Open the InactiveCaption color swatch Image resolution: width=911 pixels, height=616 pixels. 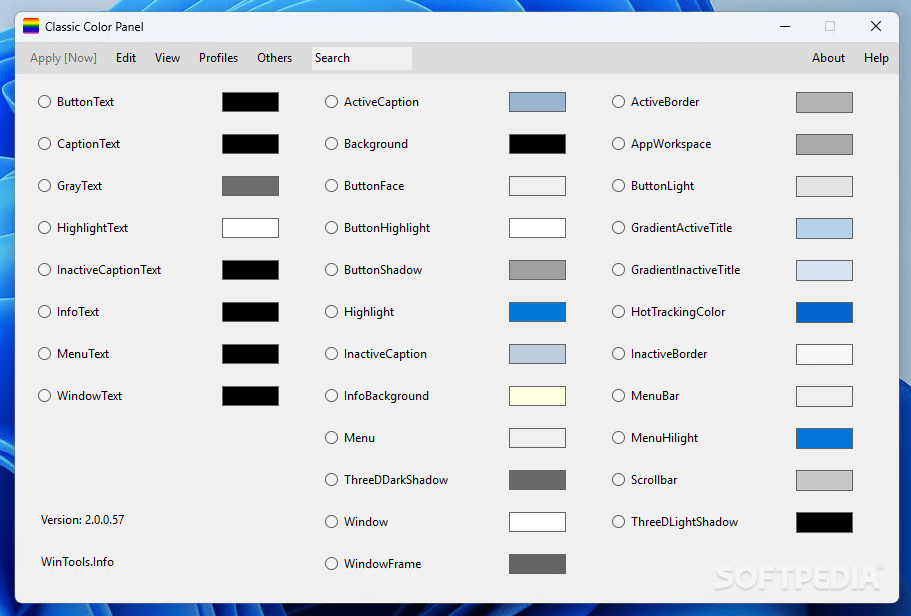[x=537, y=354]
